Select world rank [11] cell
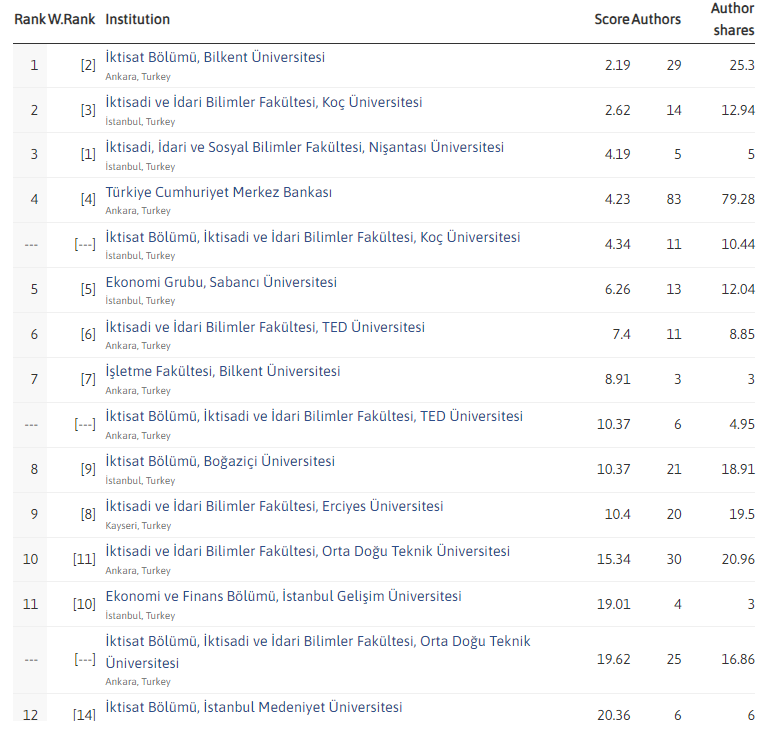 point(84,560)
